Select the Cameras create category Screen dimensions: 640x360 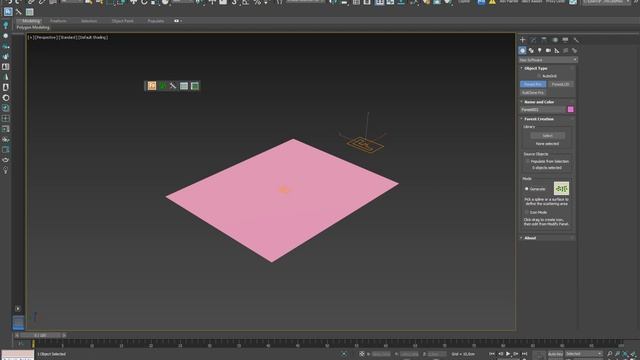(x=548, y=51)
